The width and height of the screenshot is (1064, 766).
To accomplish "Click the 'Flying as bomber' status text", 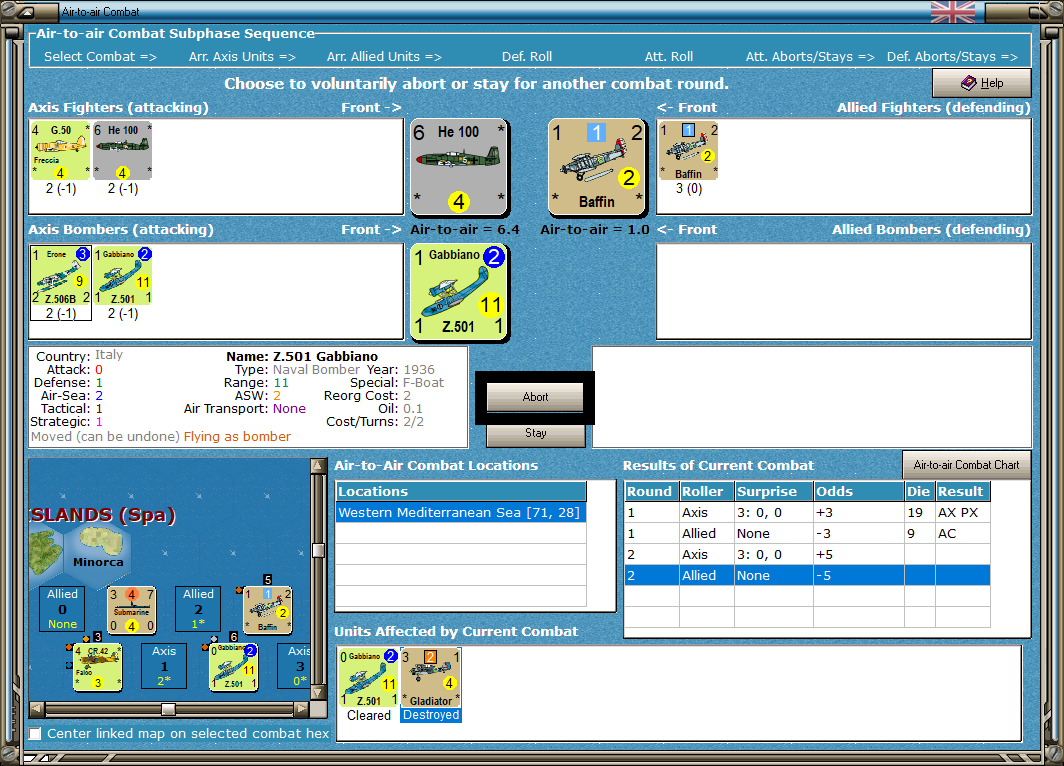I will 237,436.
